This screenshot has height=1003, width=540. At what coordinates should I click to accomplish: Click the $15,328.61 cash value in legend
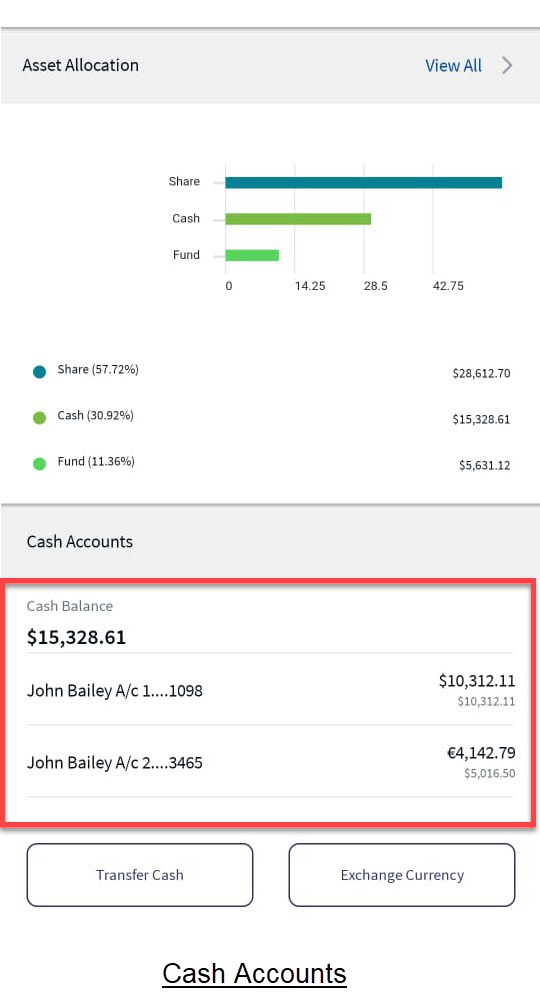point(481,420)
